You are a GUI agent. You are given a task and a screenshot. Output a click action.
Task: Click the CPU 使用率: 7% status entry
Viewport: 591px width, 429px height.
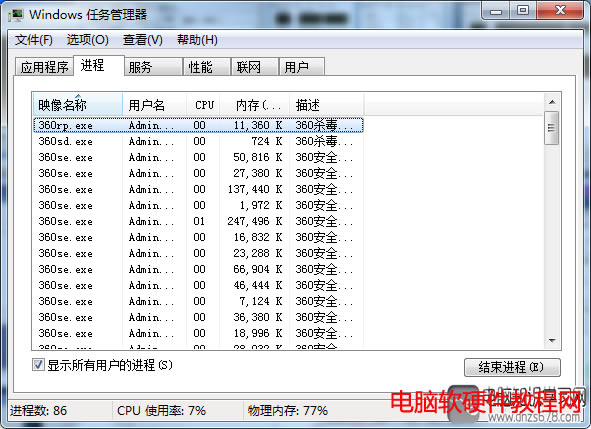point(161,410)
